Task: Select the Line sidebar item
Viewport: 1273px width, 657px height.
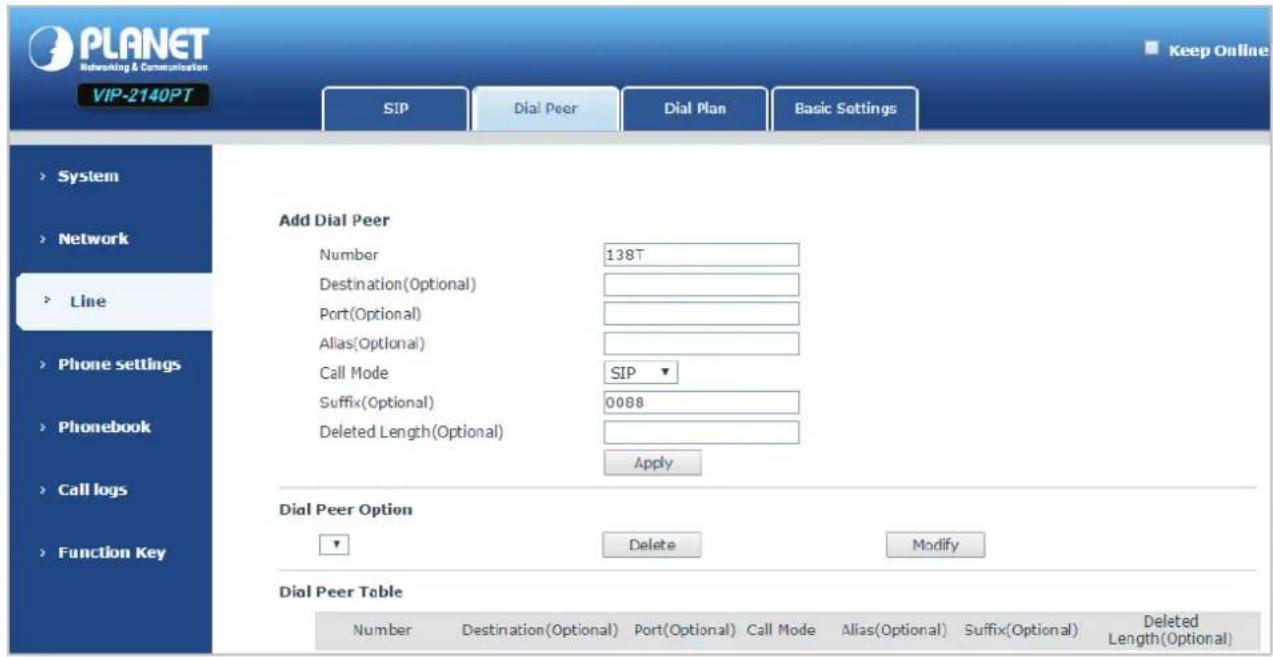Action: [114, 301]
